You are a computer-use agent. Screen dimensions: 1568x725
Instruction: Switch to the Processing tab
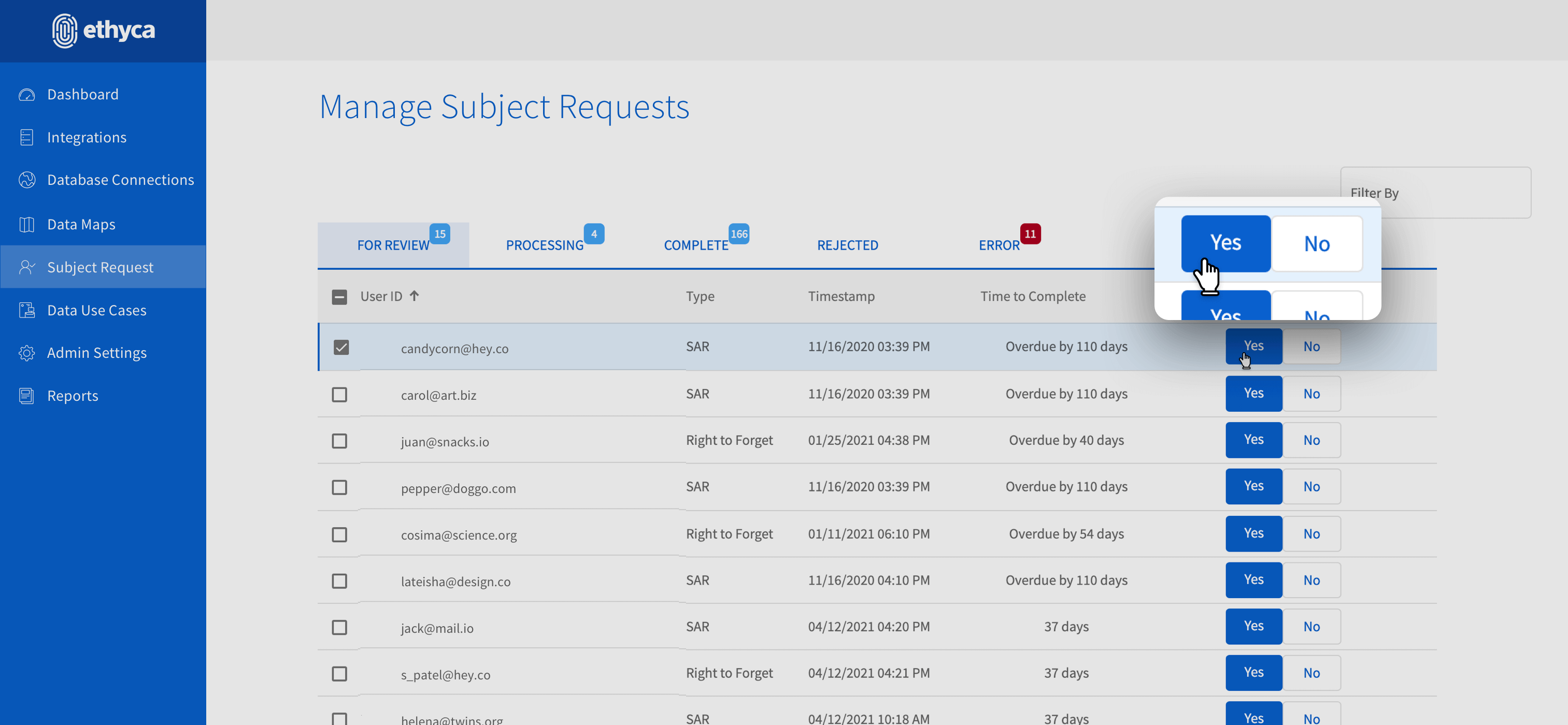point(544,245)
